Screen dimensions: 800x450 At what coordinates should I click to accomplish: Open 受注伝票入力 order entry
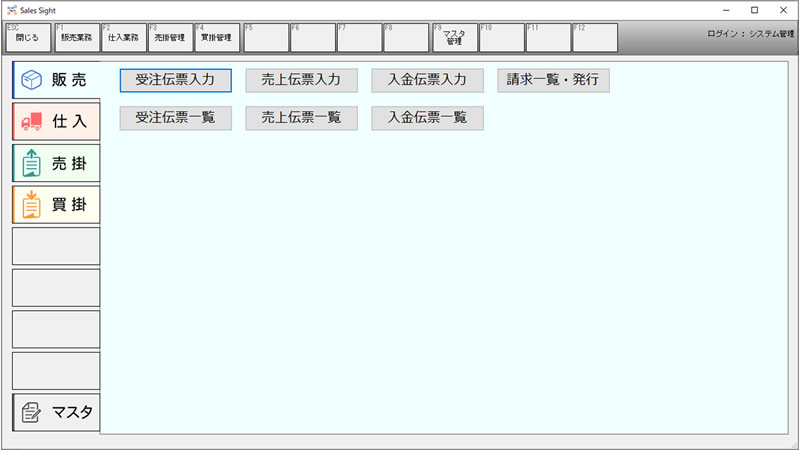click(x=175, y=80)
